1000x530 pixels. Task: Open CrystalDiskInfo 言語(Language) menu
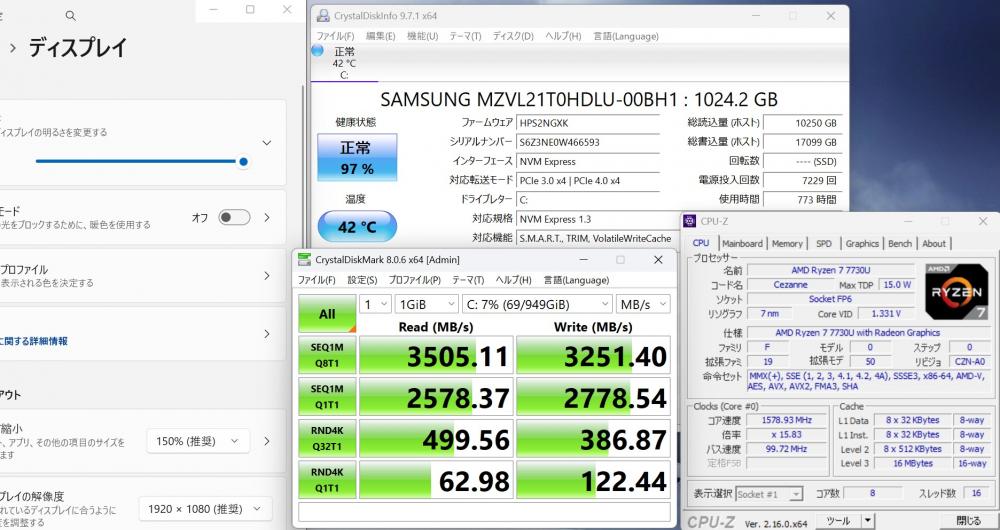coord(626,36)
